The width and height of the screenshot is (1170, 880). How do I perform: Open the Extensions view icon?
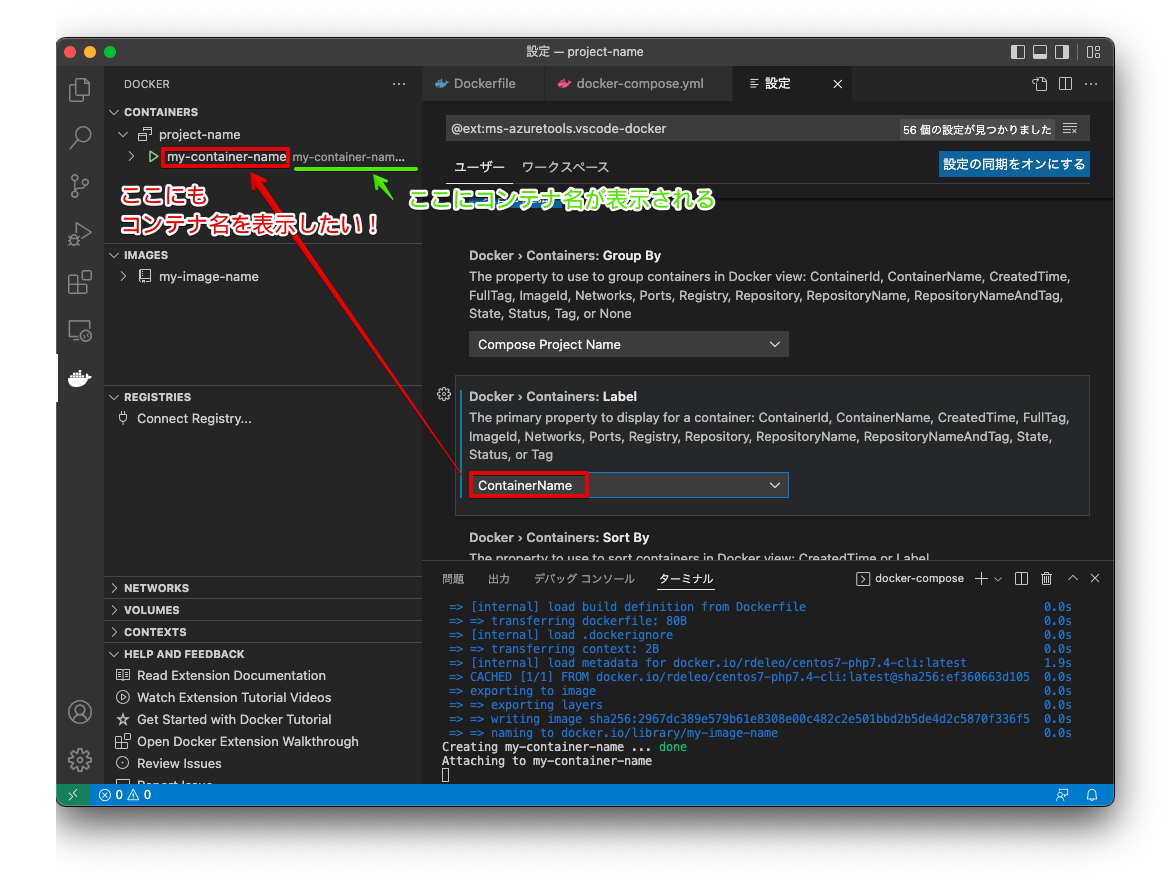click(x=80, y=282)
